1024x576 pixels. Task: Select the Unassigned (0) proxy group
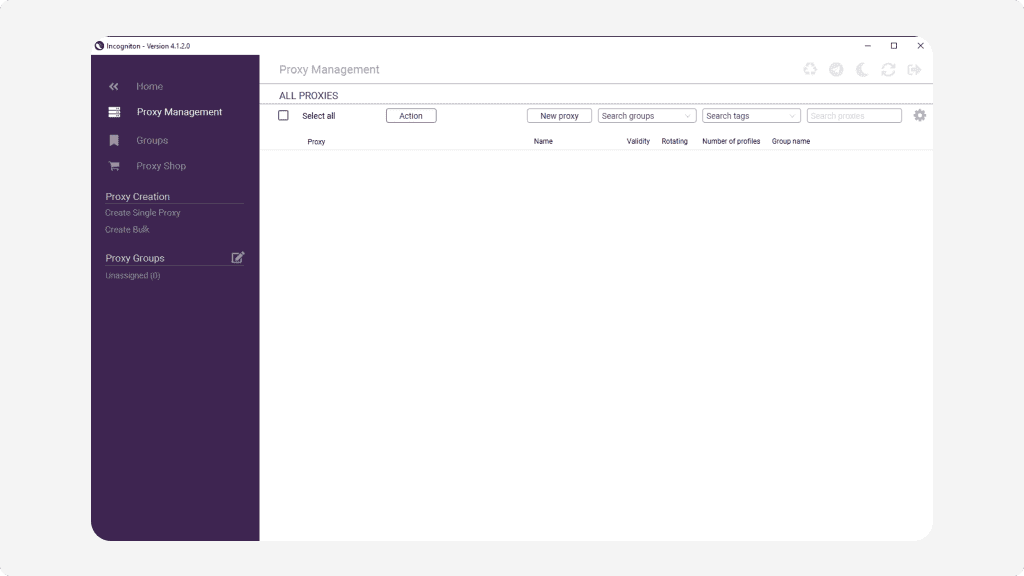point(133,276)
